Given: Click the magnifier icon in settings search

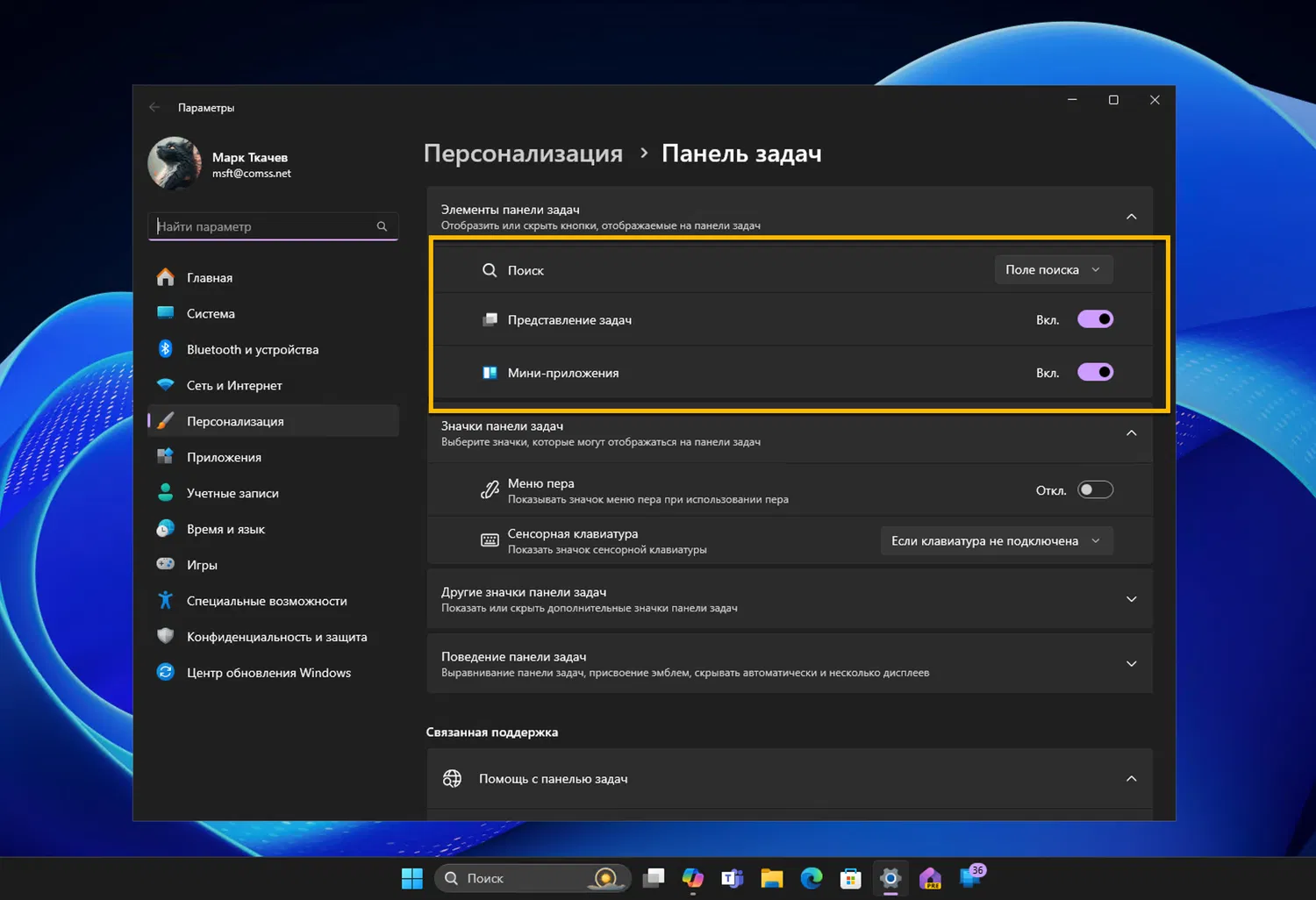Looking at the screenshot, I should [382, 226].
